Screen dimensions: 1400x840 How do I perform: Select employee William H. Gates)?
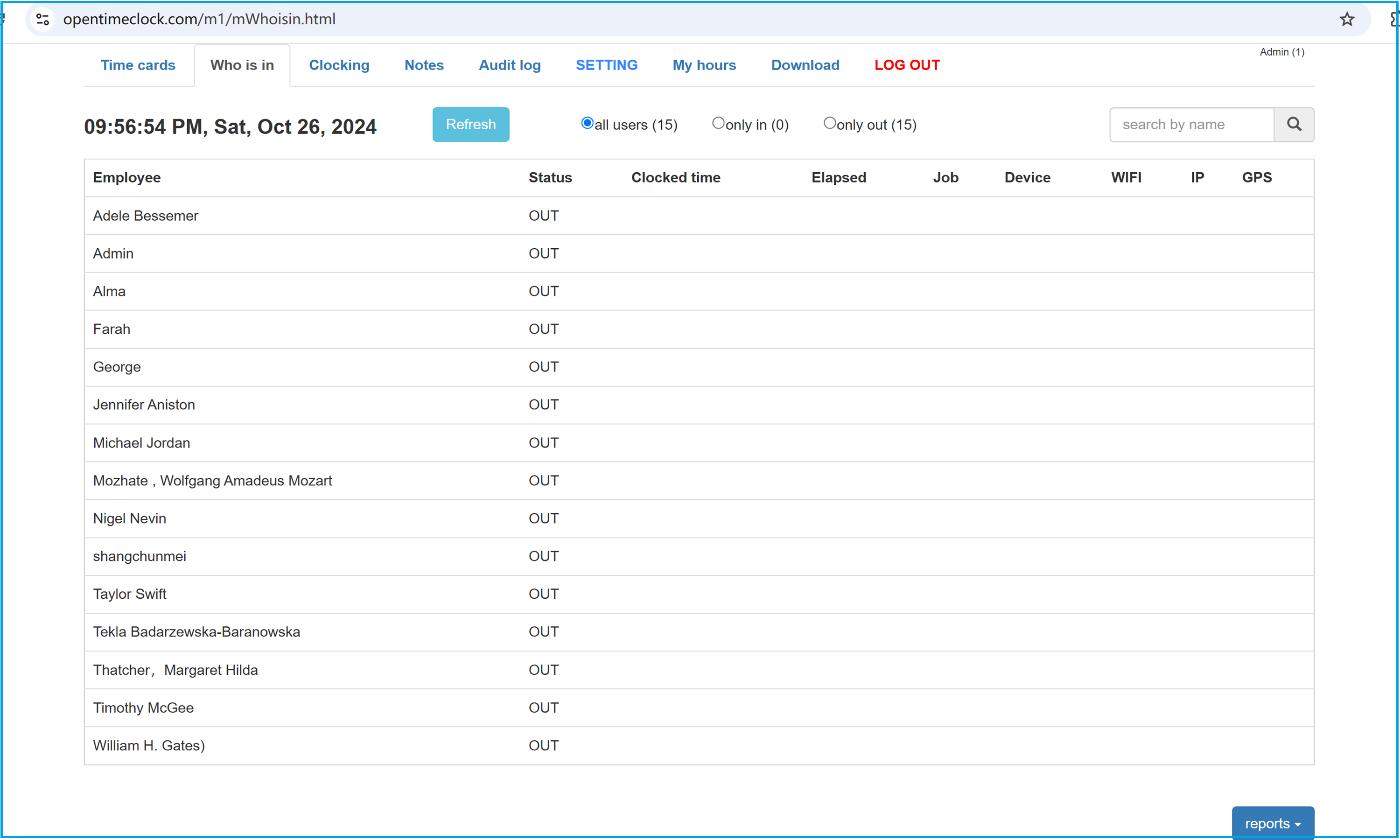[x=149, y=745]
